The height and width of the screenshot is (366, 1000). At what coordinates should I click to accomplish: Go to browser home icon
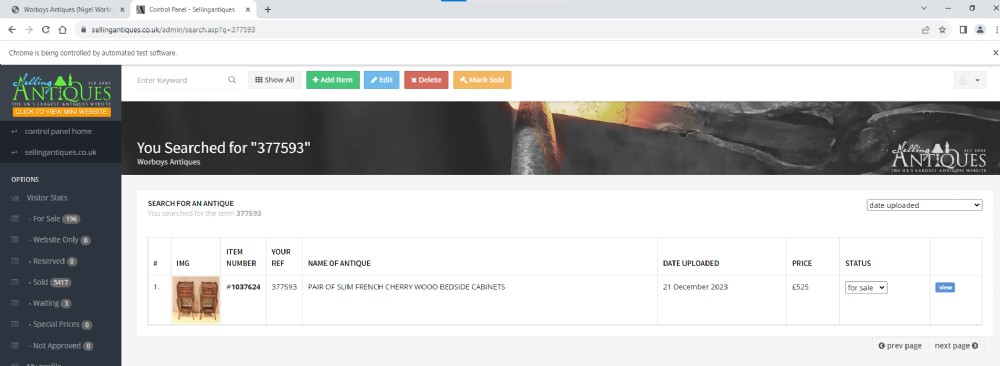pyautogui.click(x=62, y=29)
